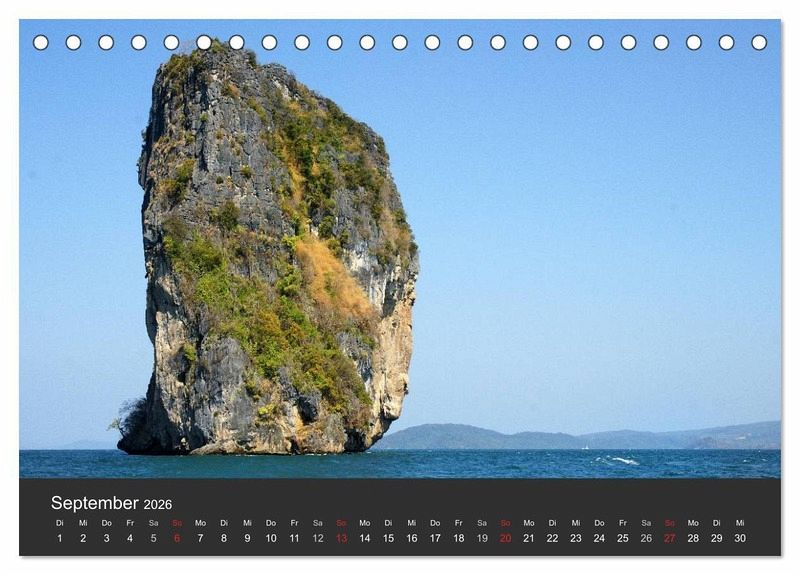Click the leftmost binding hole at top
This screenshot has height=575, width=800.
pos(41,42)
